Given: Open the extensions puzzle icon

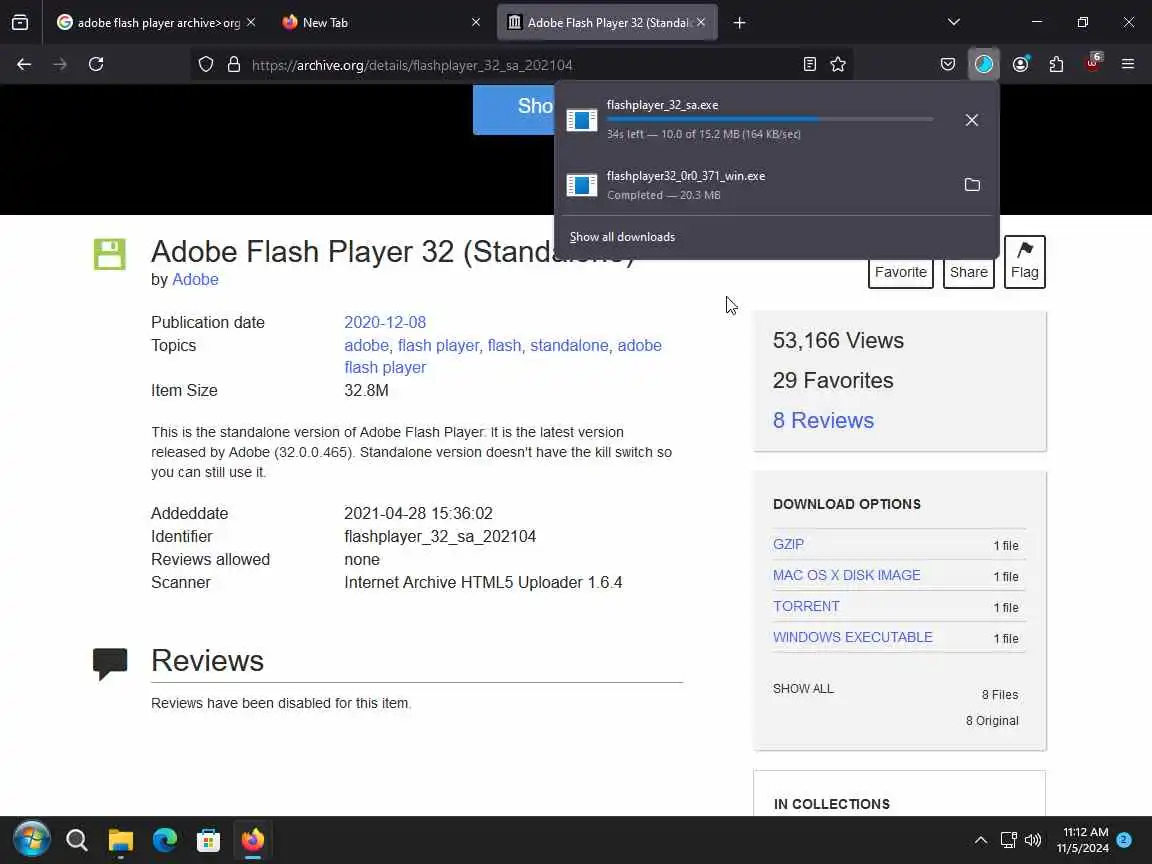Looking at the screenshot, I should coord(1056,65).
